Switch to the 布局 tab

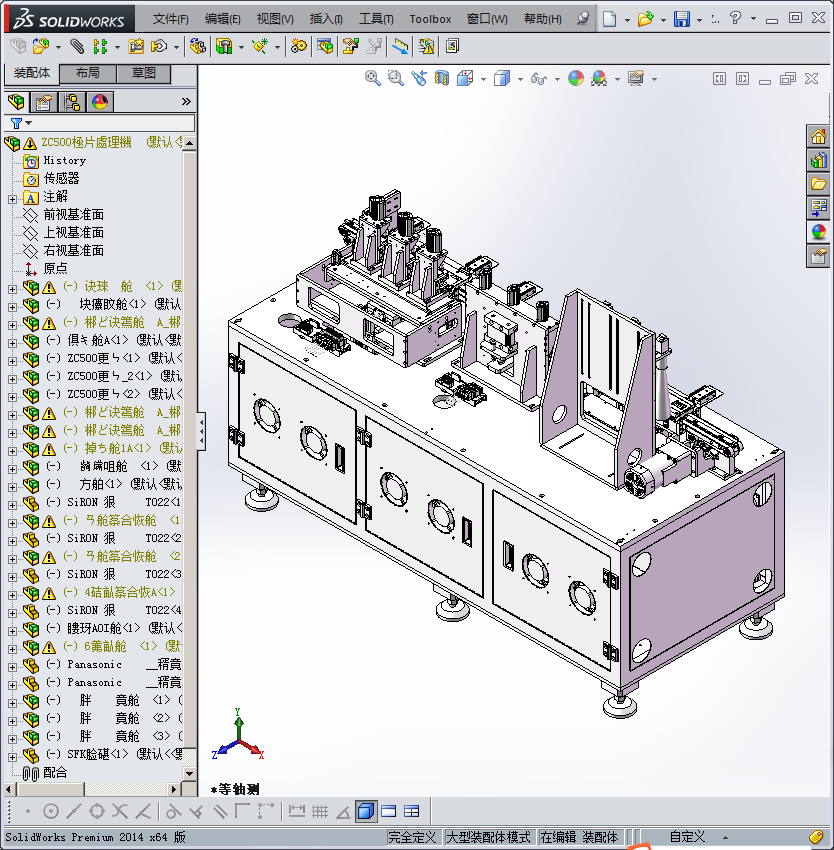click(x=87, y=74)
